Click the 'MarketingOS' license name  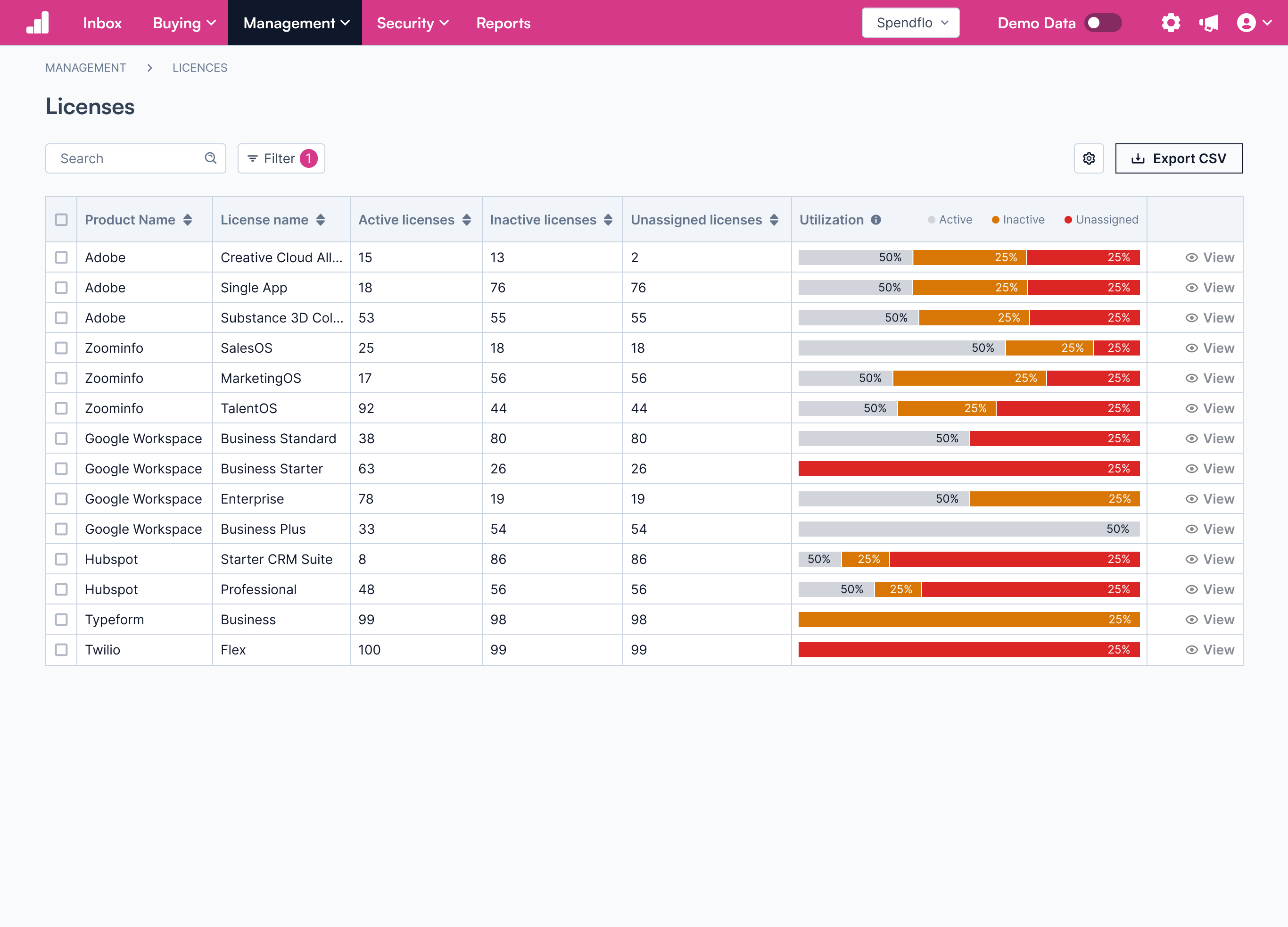pyautogui.click(x=261, y=378)
